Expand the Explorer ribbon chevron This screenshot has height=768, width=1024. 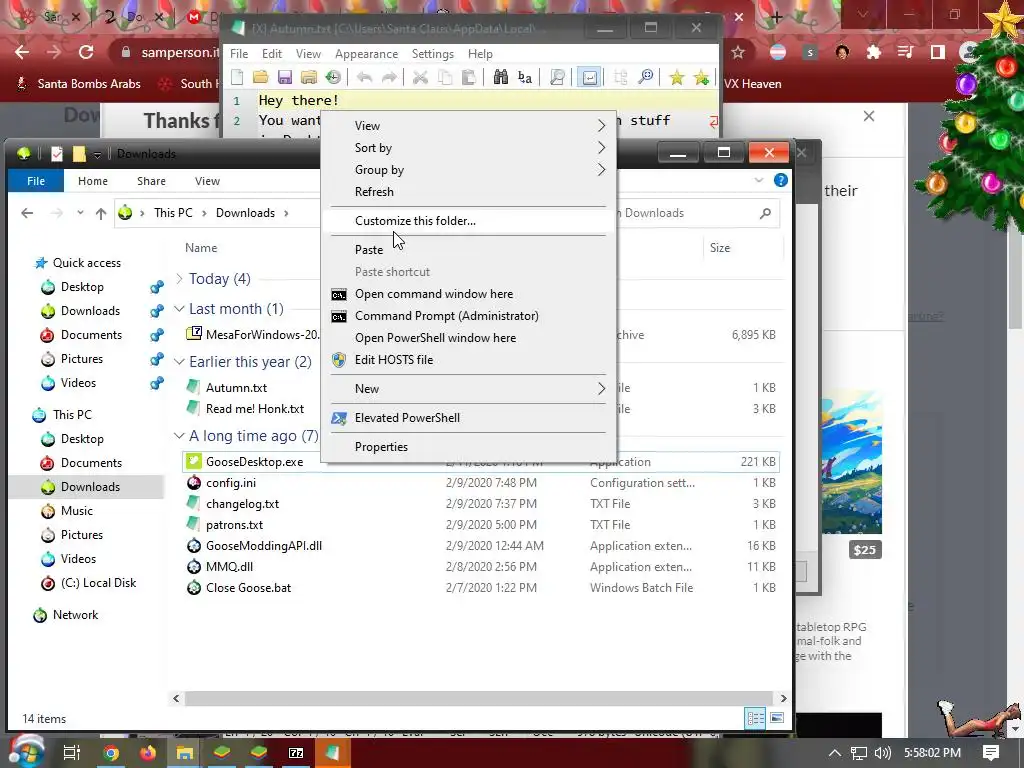pos(758,180)
